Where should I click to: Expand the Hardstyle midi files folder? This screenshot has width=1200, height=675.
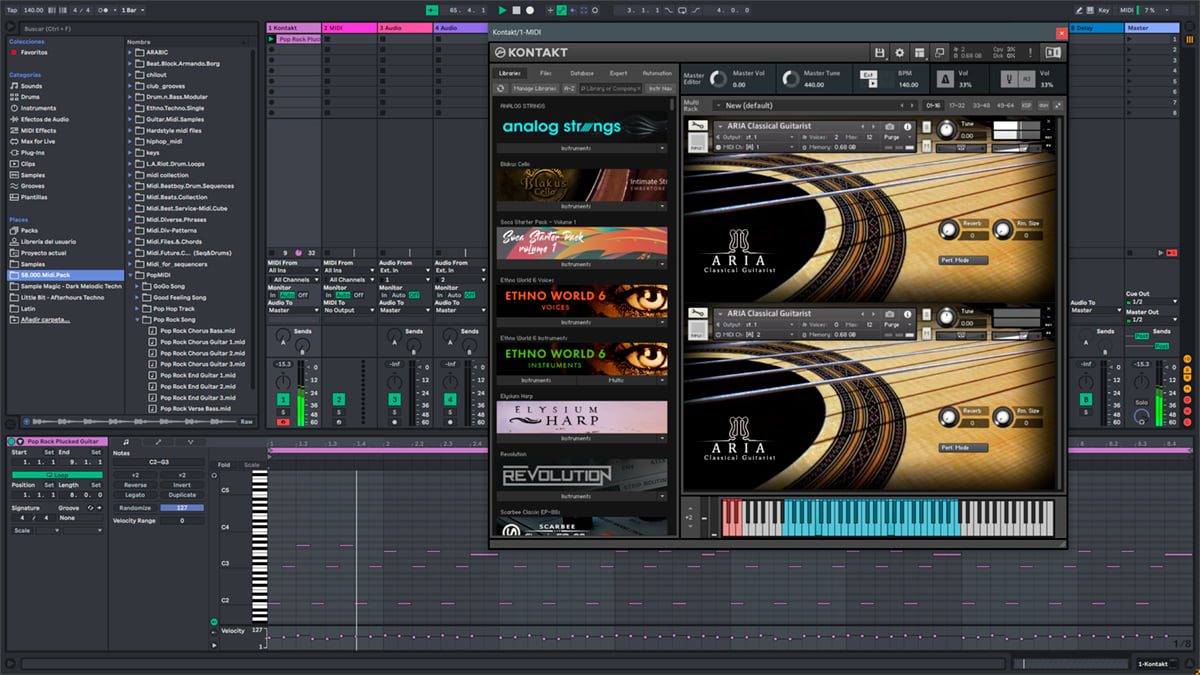coord(131,130)
